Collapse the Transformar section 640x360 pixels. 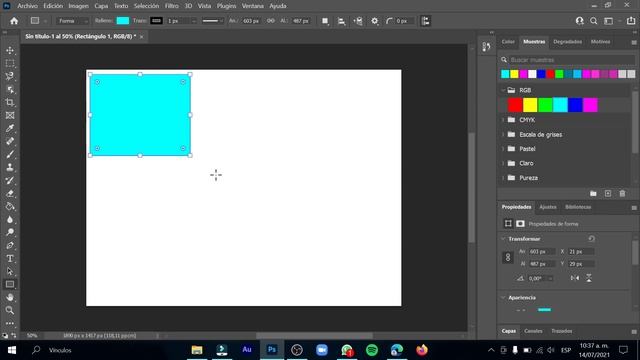click(x=503, y=239)
